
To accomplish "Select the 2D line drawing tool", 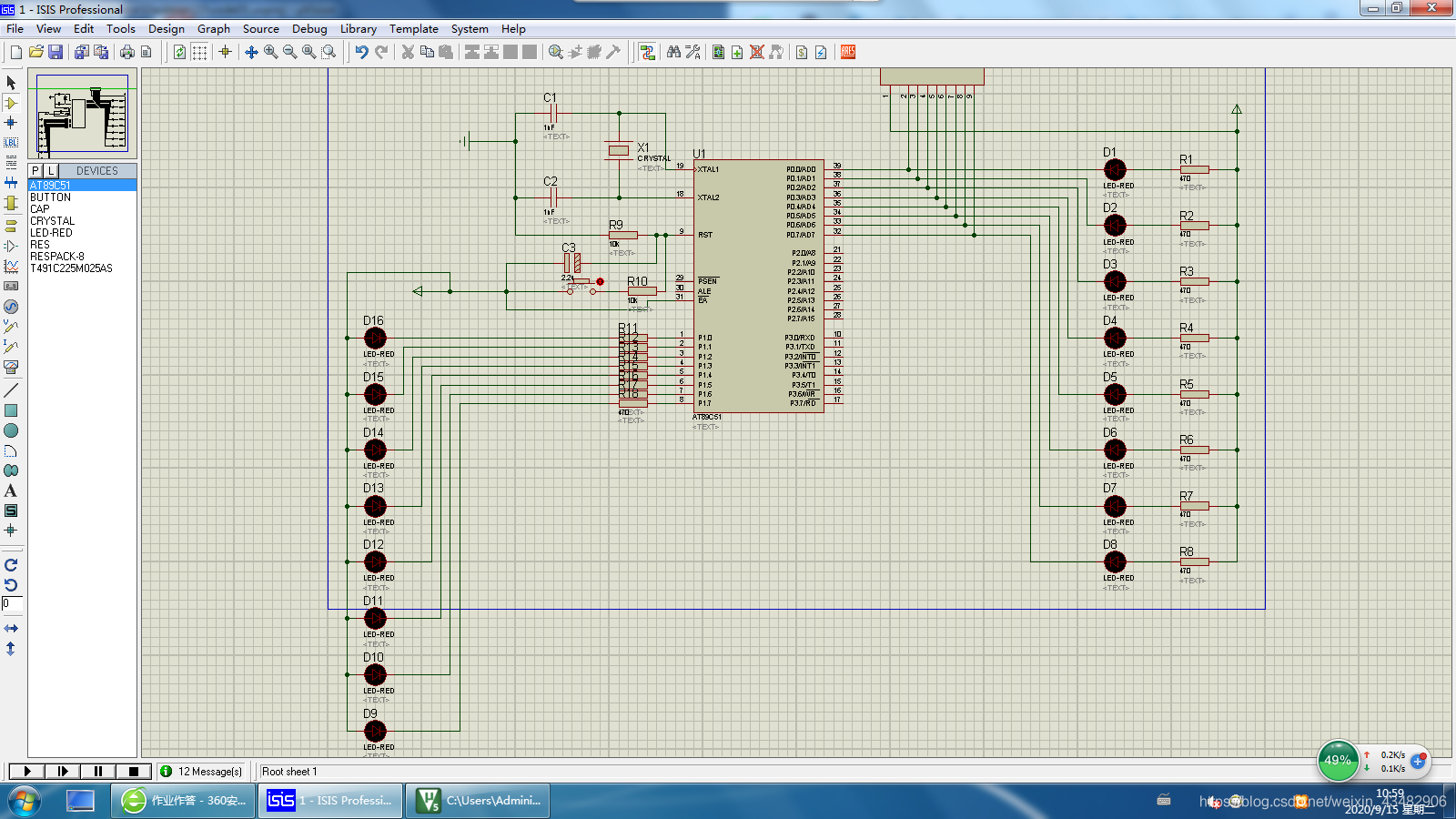I will pos(11,390).
